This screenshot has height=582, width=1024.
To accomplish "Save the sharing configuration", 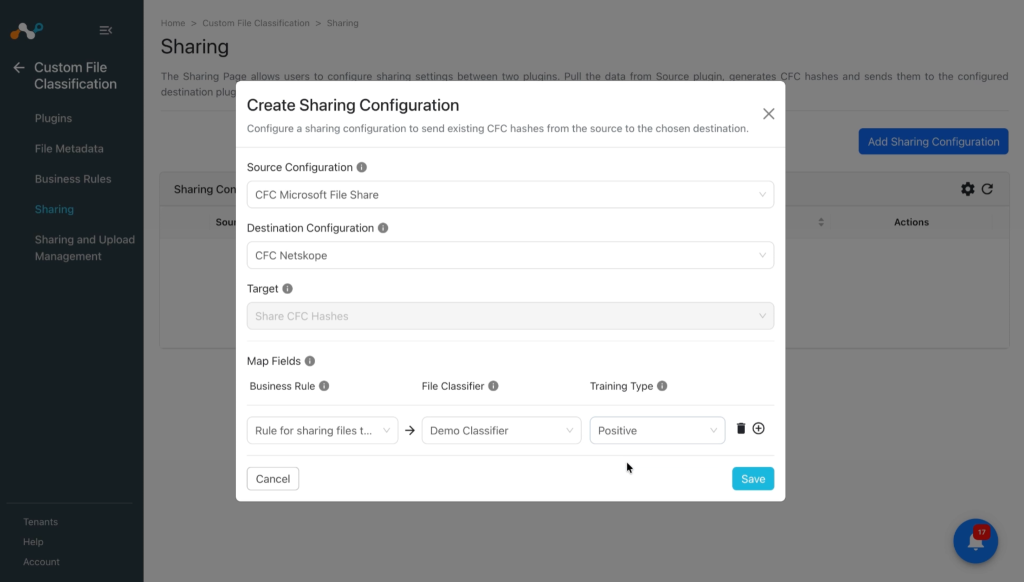I will coord(753,479).
